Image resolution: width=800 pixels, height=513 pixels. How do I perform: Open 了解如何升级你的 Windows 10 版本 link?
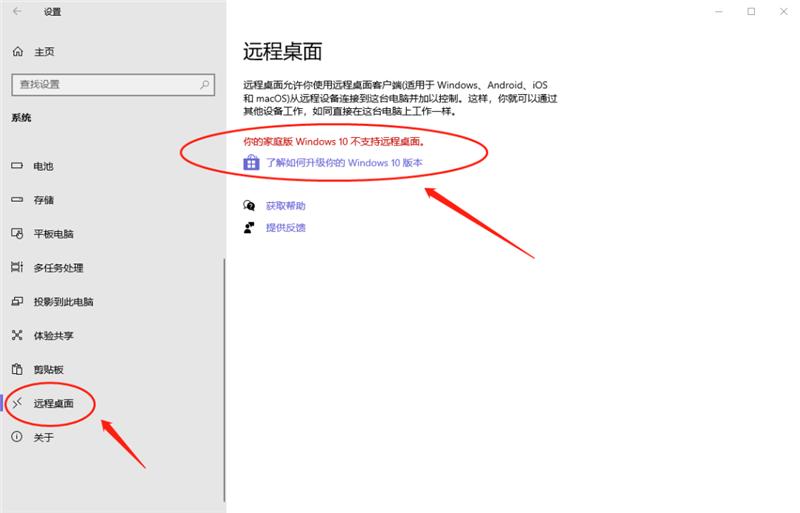344,163
